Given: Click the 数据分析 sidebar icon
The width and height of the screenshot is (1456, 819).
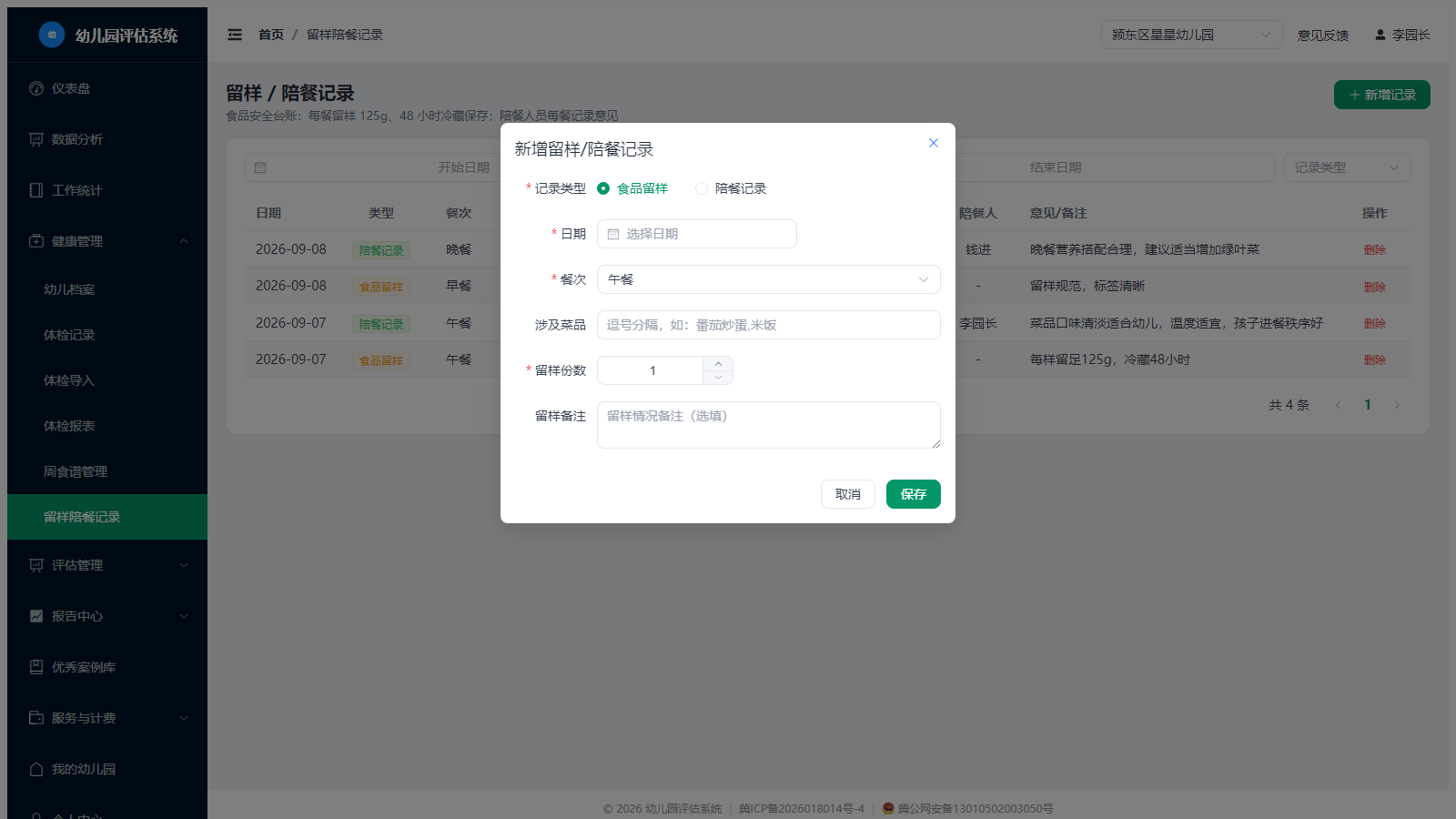Looking at the screenshot, I should [36, 139].
